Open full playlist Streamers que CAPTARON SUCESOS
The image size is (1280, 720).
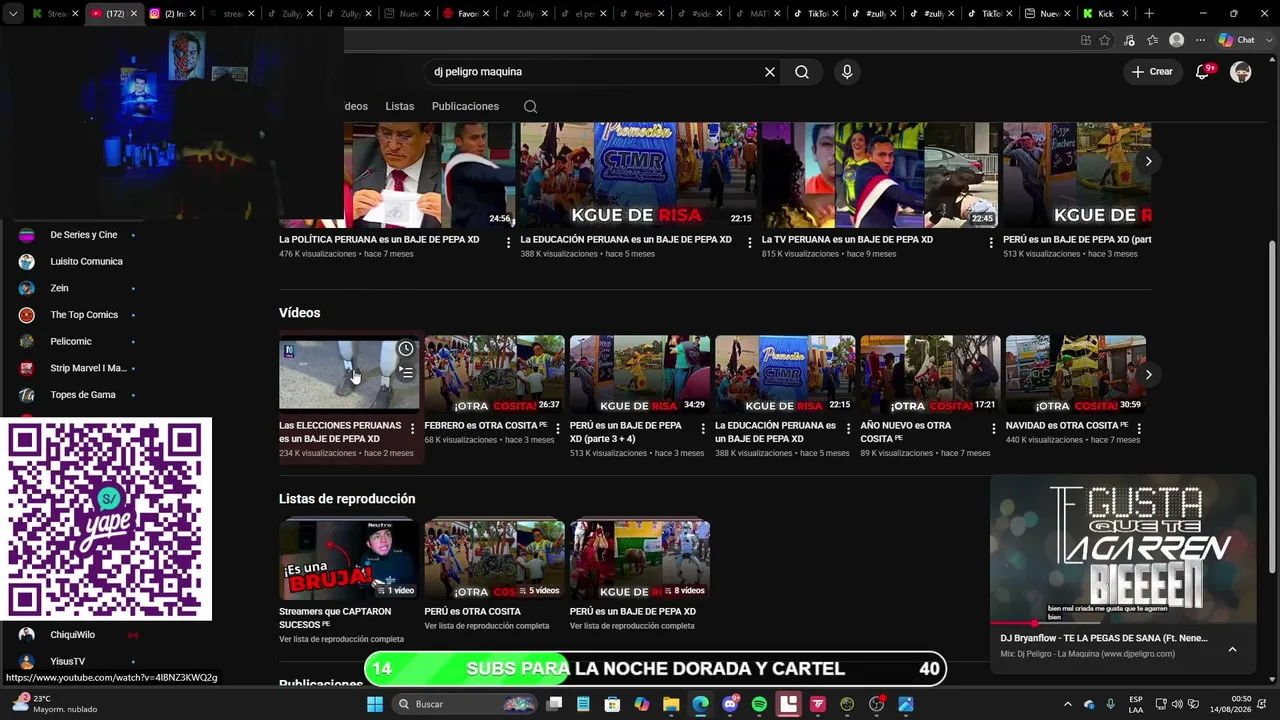pyautogui.click(x=341, y=639)
